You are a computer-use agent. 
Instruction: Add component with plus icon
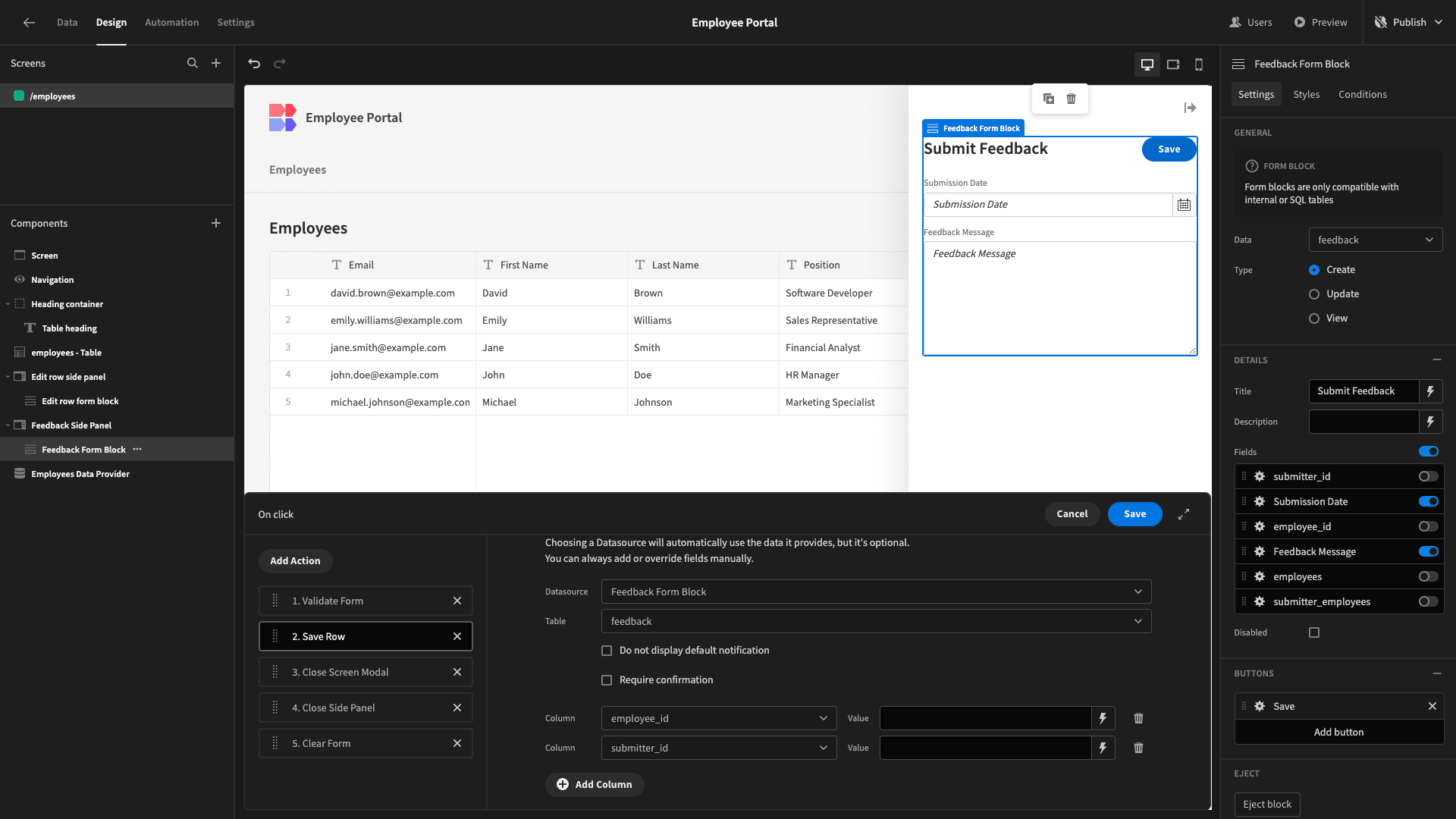click(216, 223)
